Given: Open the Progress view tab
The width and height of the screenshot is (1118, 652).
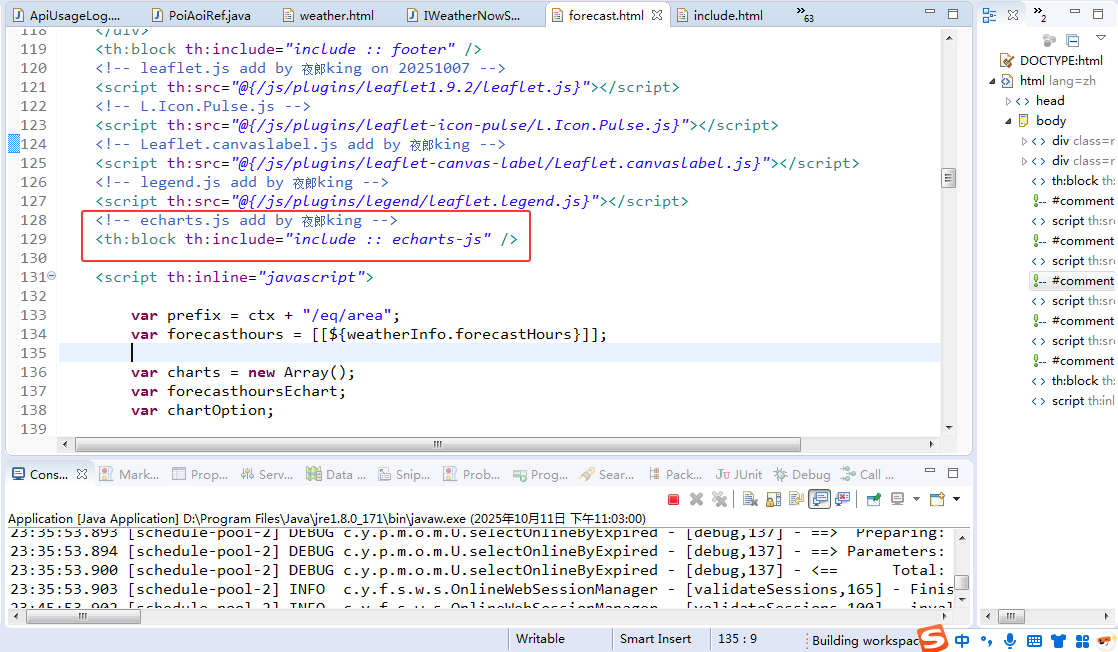Looking at the screenshot, I should click(x=540, y=474).
